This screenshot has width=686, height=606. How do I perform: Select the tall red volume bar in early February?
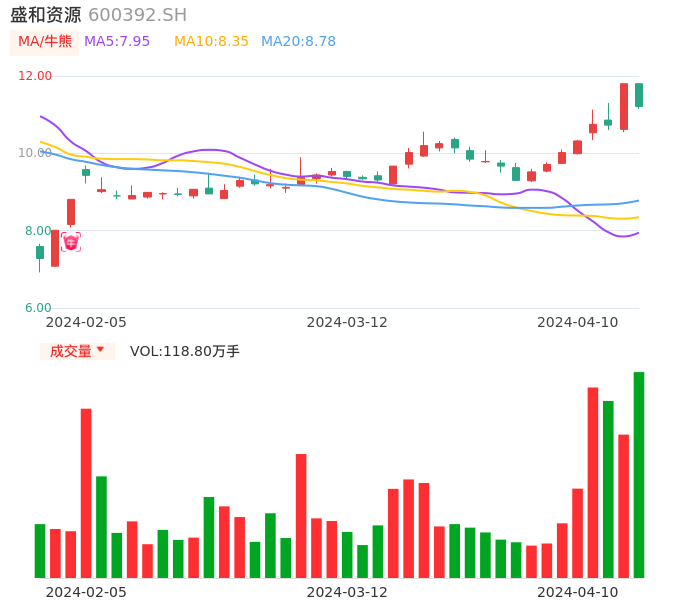[86, 493]
